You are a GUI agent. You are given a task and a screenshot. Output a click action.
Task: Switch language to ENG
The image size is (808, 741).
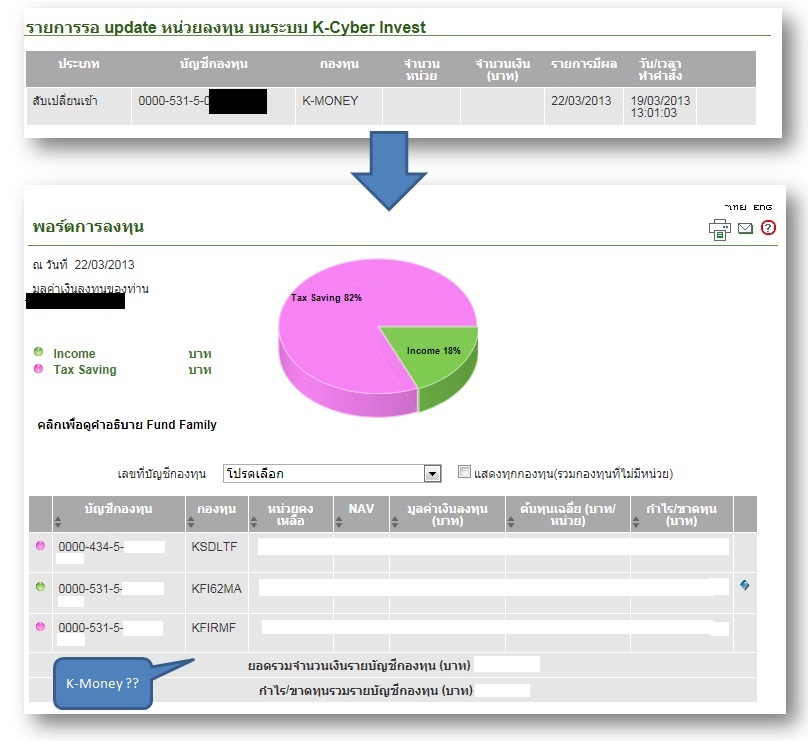point(763,207)
